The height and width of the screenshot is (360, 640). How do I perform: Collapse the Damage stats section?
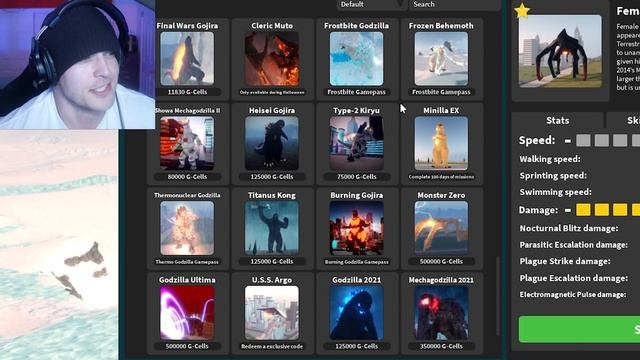point(567,210)
